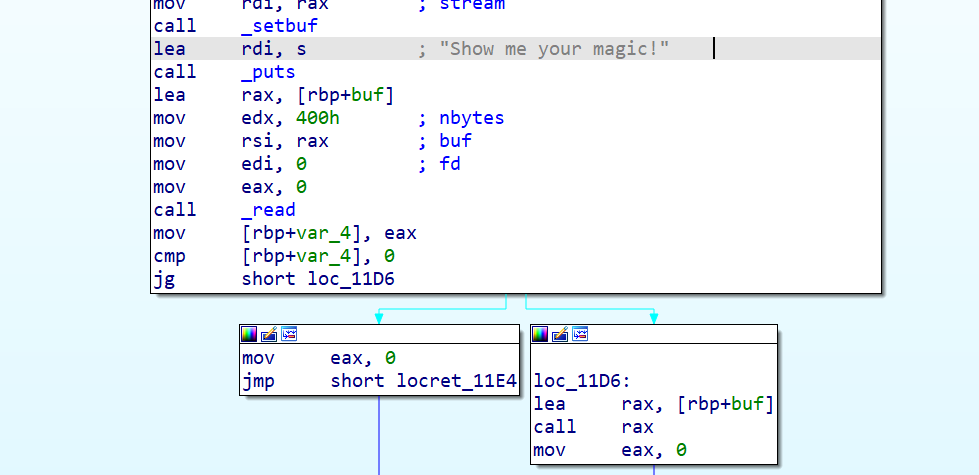Viewport: 979px width, 475px height.
Task: Click the color icon on the loc_11D6 node header
Action: pyautogui.click(x=540, y=335)
